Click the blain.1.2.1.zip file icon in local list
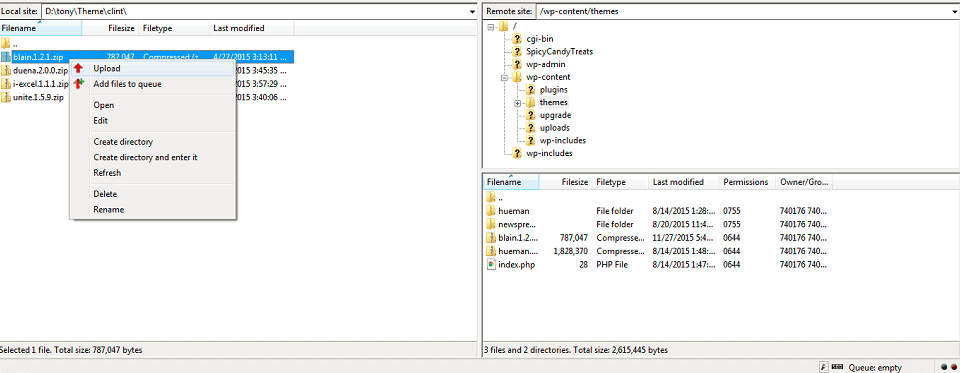Viewport: 960px width, 373px height. [6, 57]
